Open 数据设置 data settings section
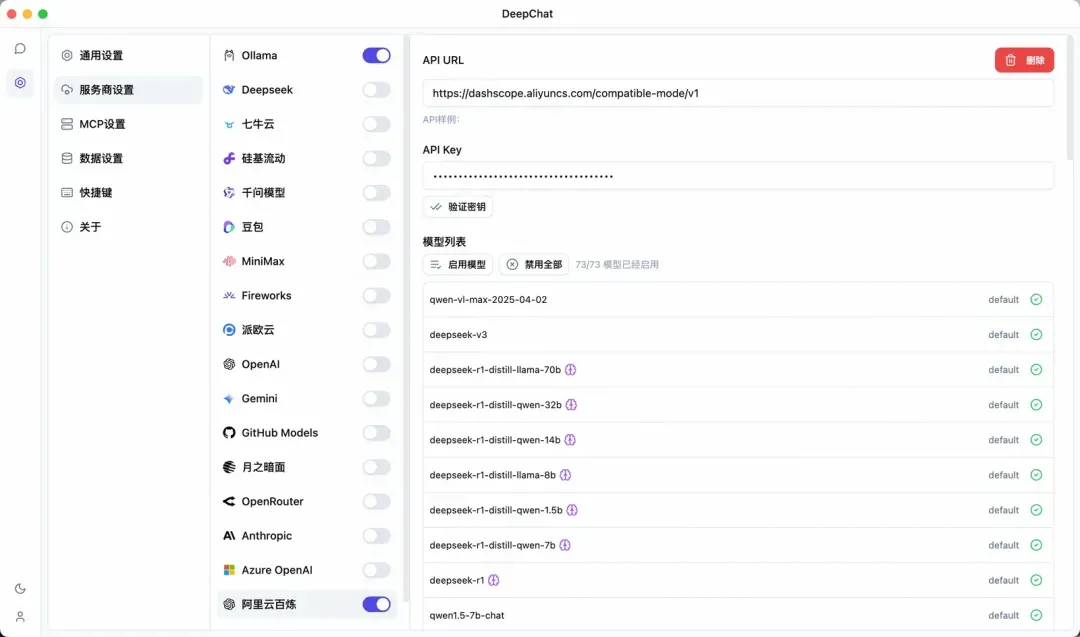Screen dimensions: 1080x637 [128, 158]
